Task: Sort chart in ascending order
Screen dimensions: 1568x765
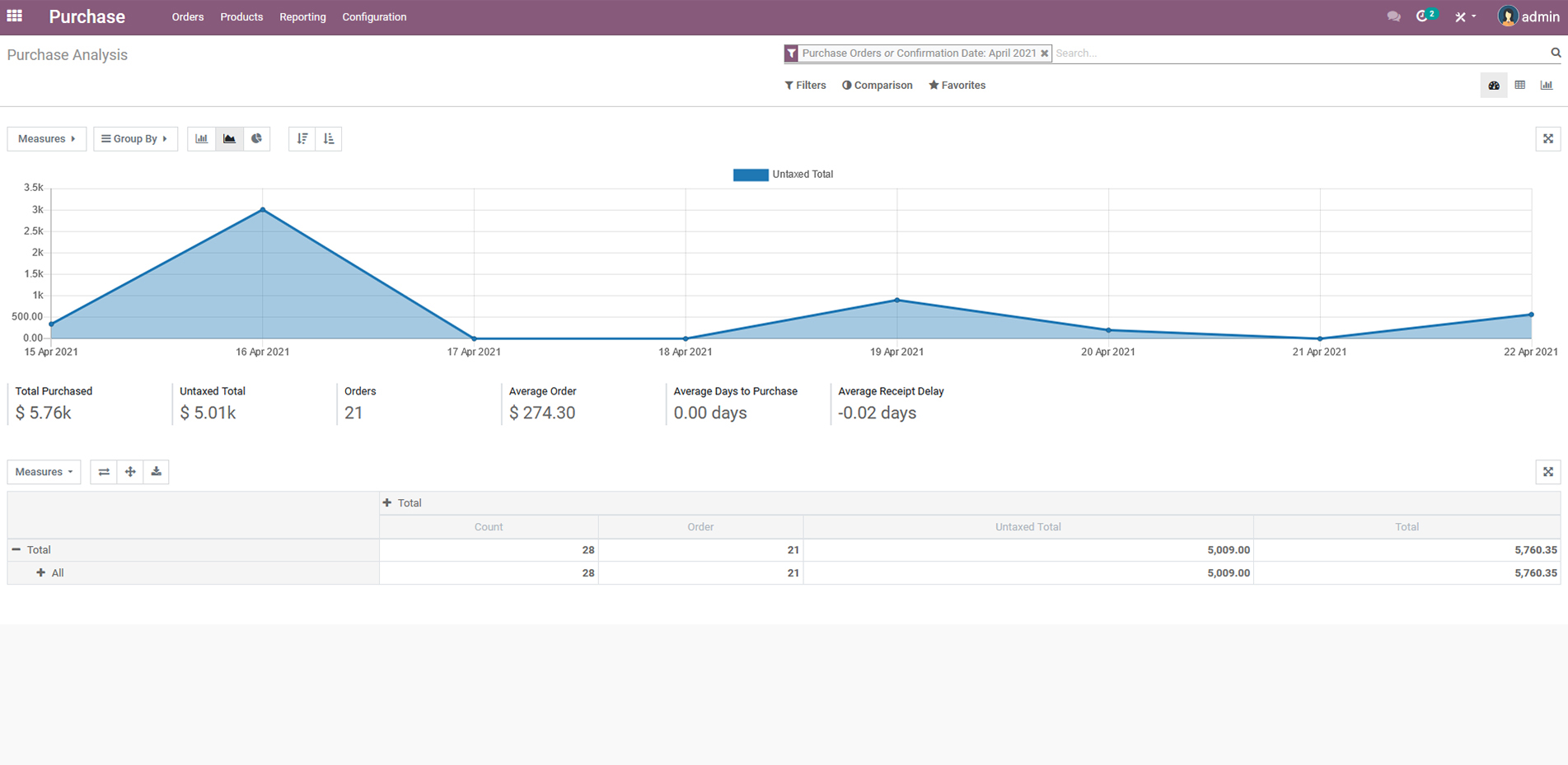Action: coord(329,138)
